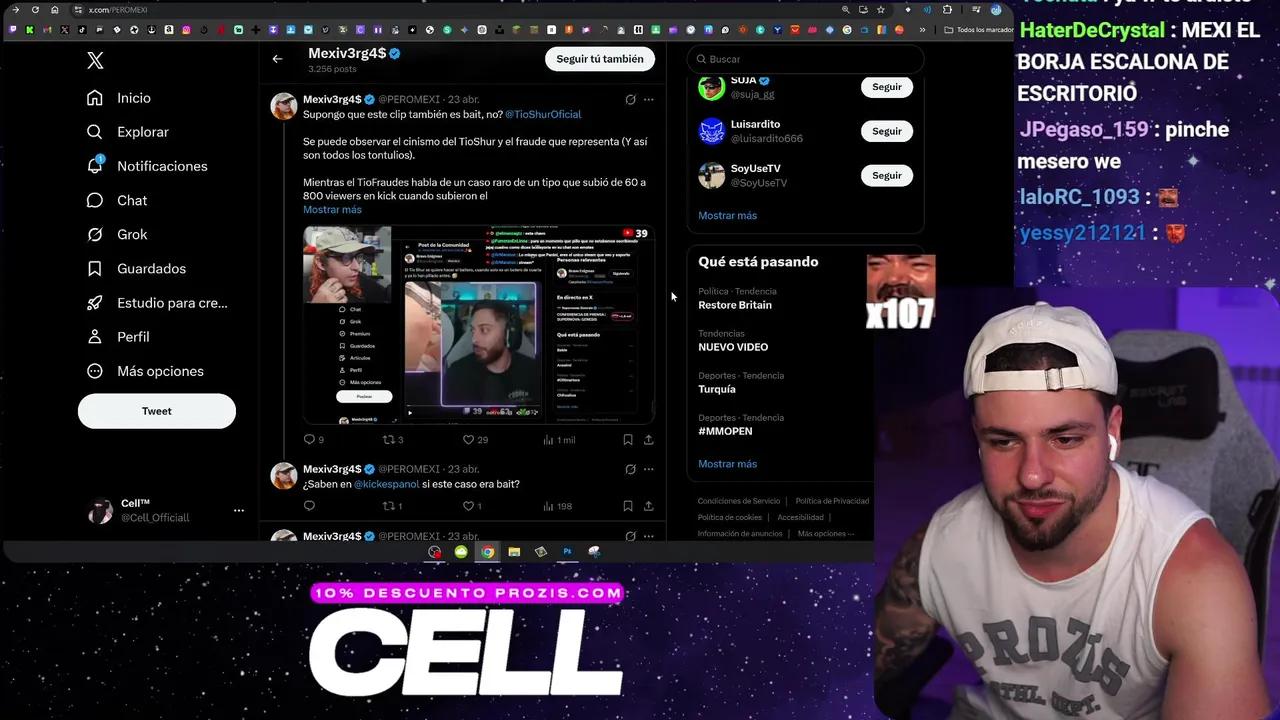Click repost icon showing 3

click(x=393, y=440)
